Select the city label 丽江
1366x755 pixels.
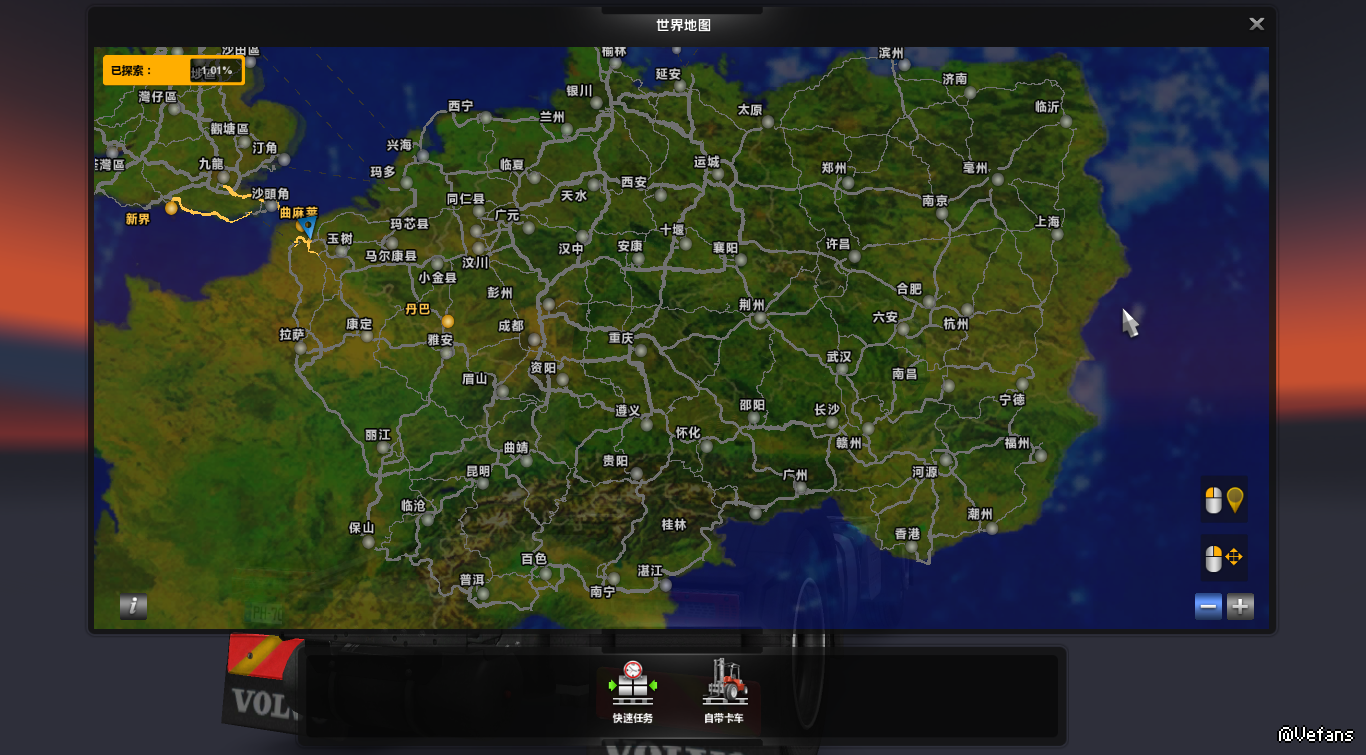[x=378, y=435]
